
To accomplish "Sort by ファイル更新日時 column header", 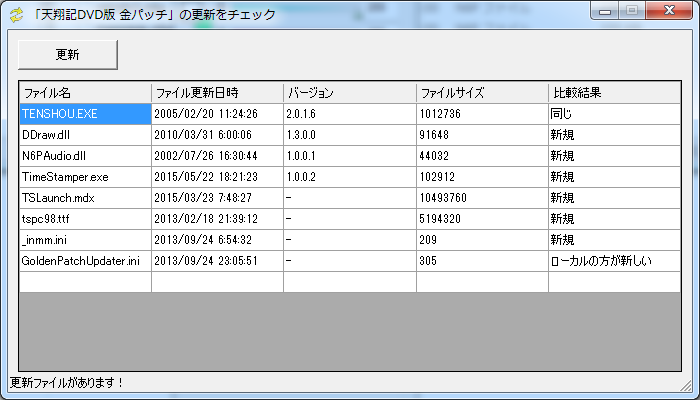I will [x=217, y=93].
